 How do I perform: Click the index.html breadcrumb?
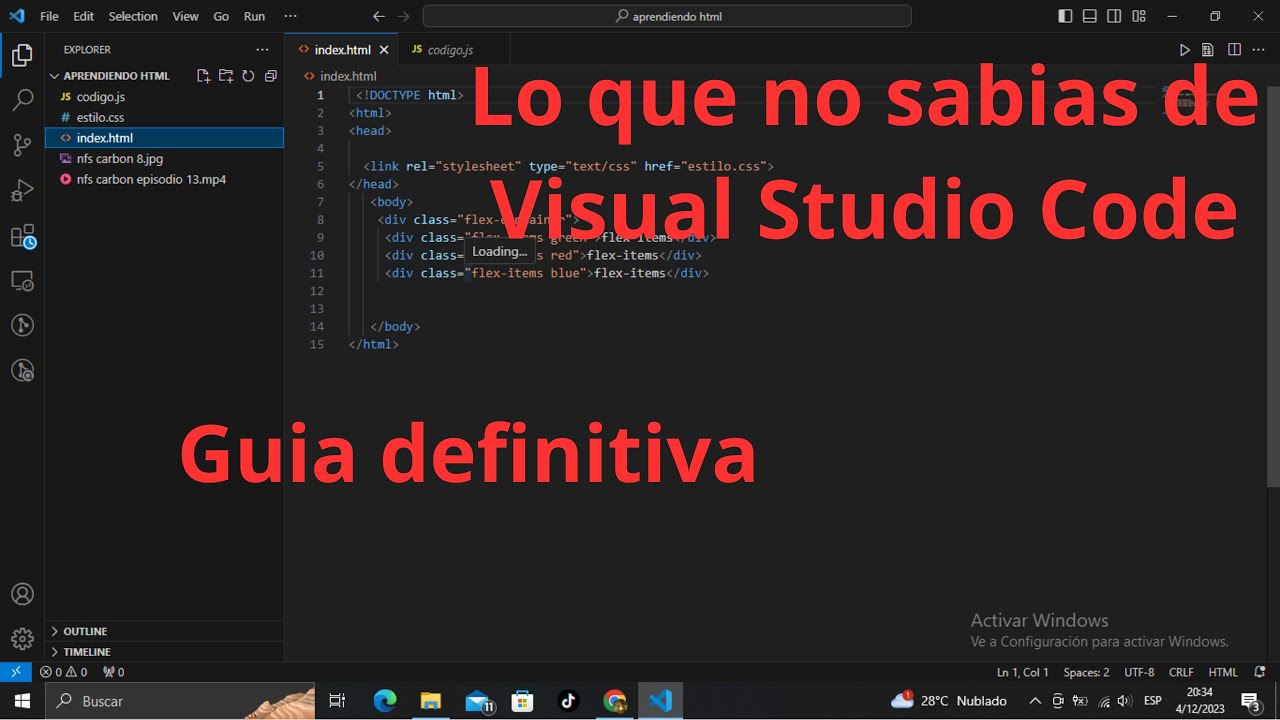tap(348, 76)
